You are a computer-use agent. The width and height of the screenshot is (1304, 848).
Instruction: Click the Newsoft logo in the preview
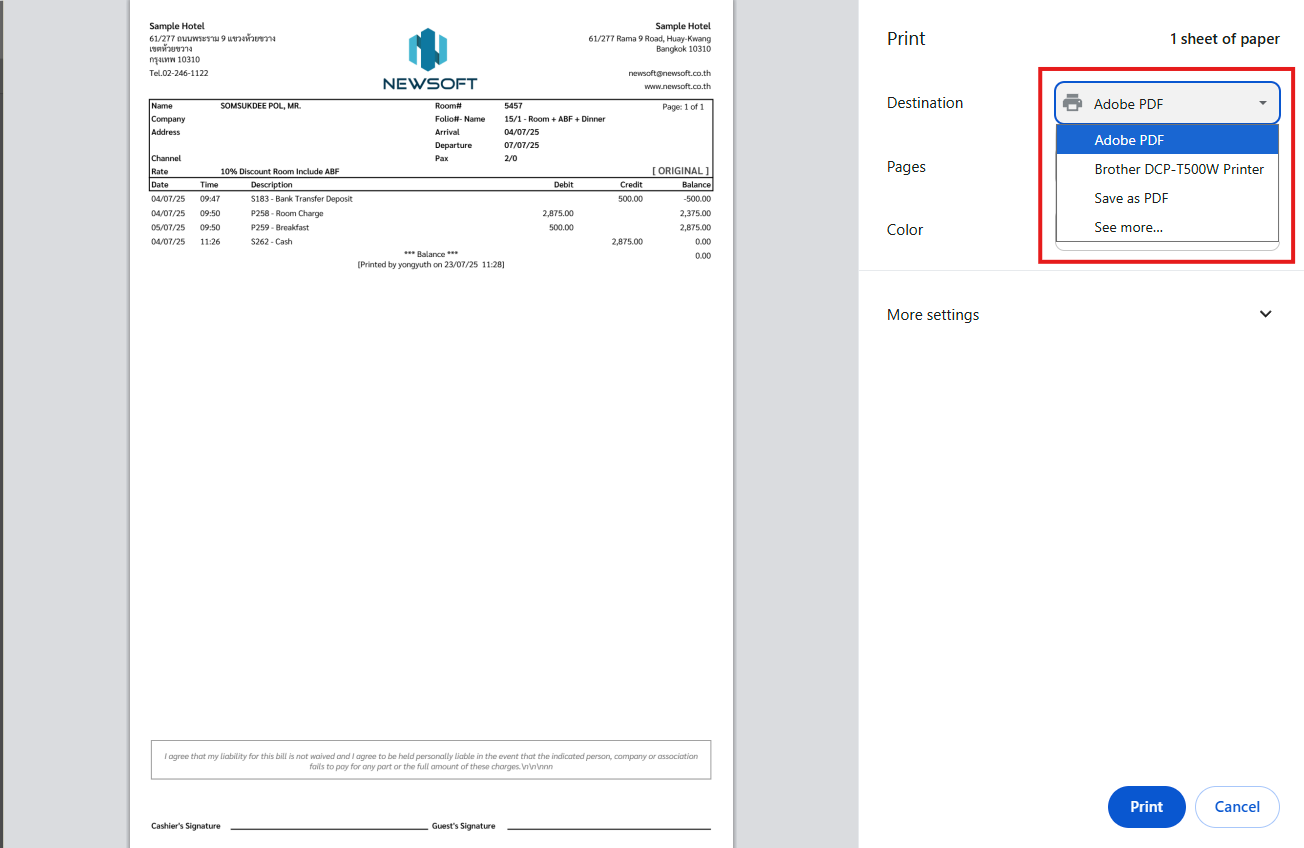tap(429, 60)
